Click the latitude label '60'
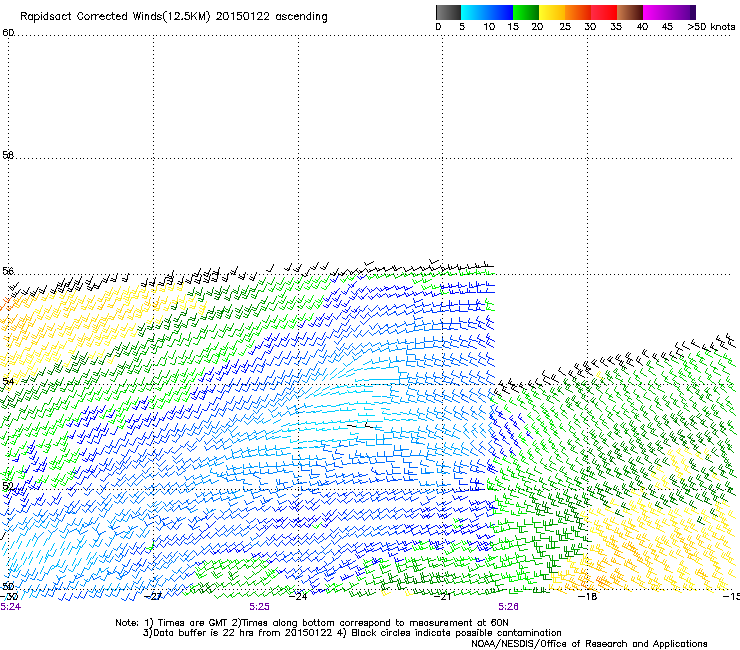 [x=8, y=33]
